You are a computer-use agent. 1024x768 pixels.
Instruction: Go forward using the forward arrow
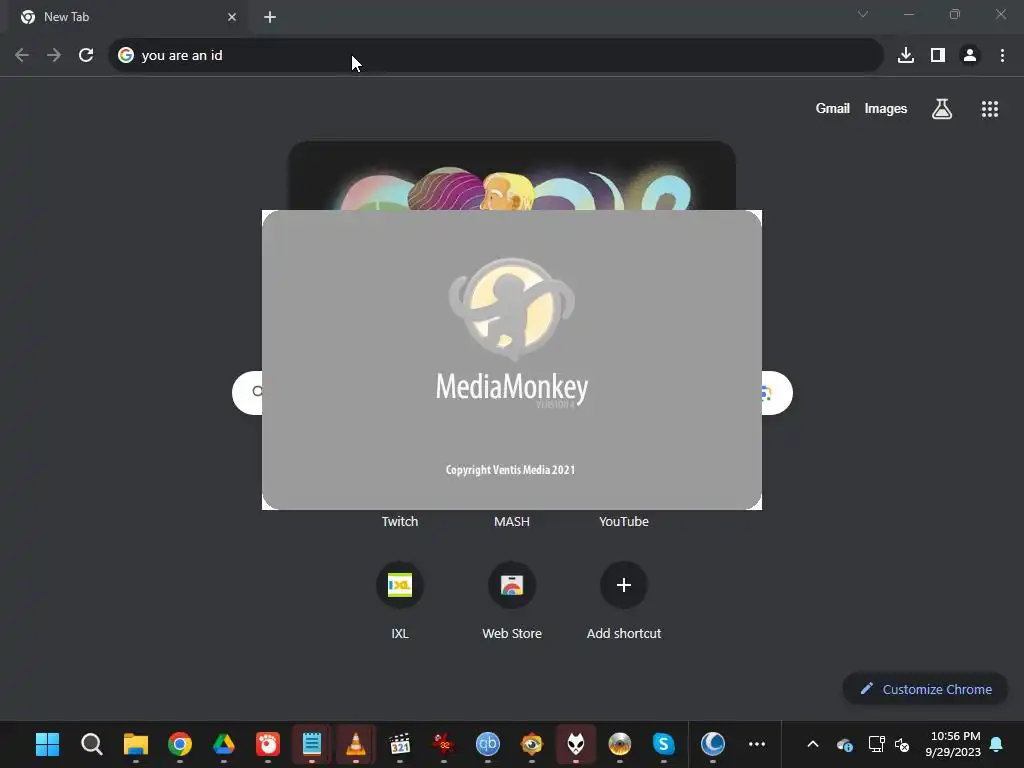point(54,56)
